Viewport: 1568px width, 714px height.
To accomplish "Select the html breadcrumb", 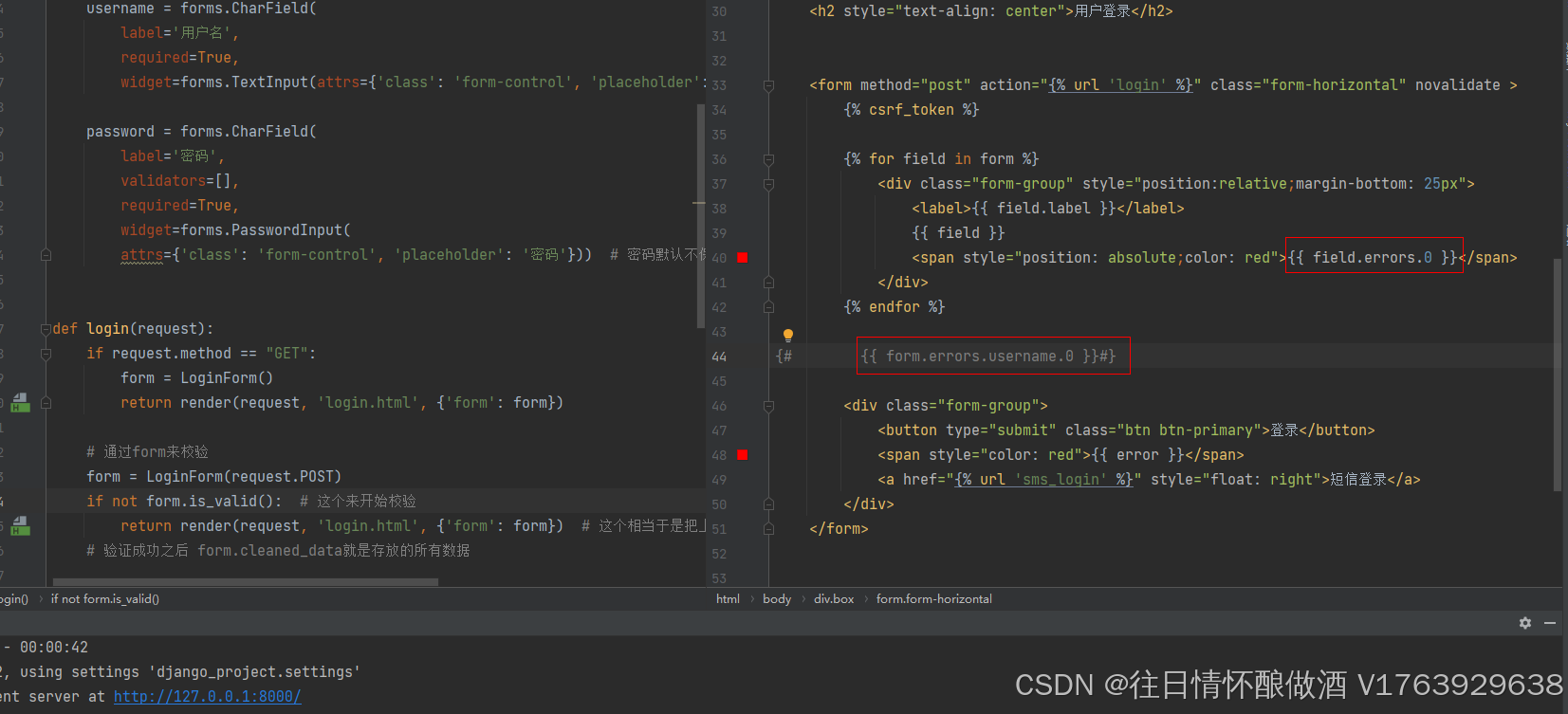I will pyautogui.click(x=728, y=599).
